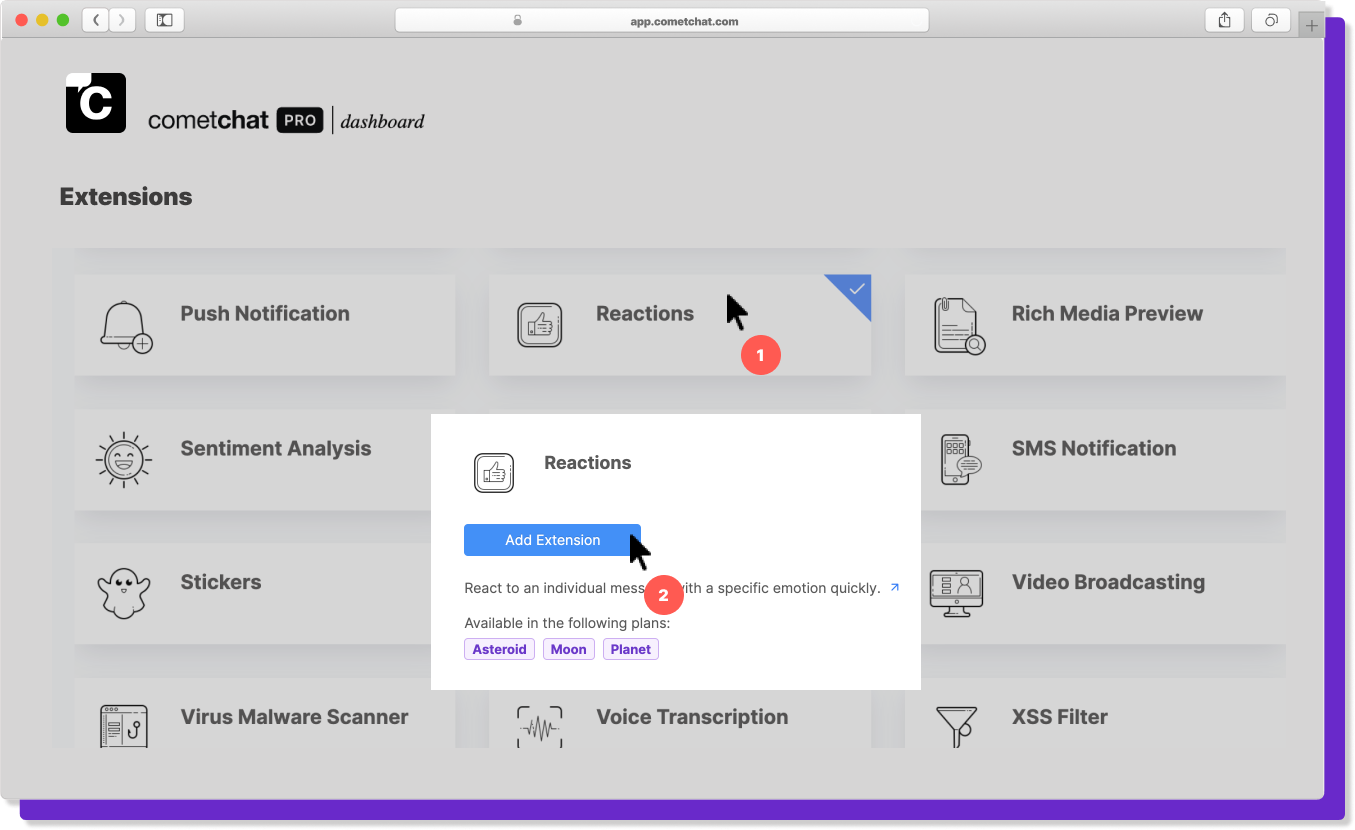The width and height of the screenshot is (1355, 830).
Task: Click the Sentiment Analysis smiling sun icon
Action: tap(124, 460)
